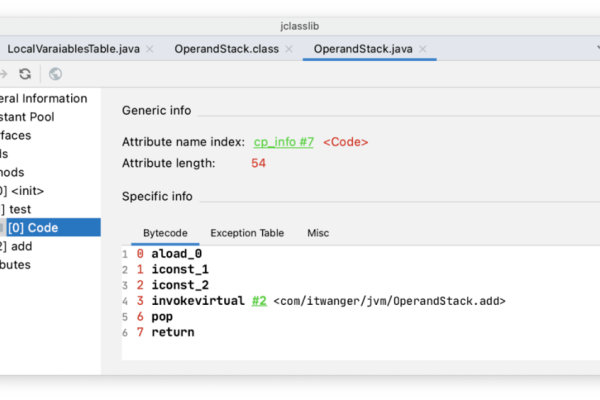Click the globe web browser icon
Viewport: 600px width, 400px height.
(55, 74)
